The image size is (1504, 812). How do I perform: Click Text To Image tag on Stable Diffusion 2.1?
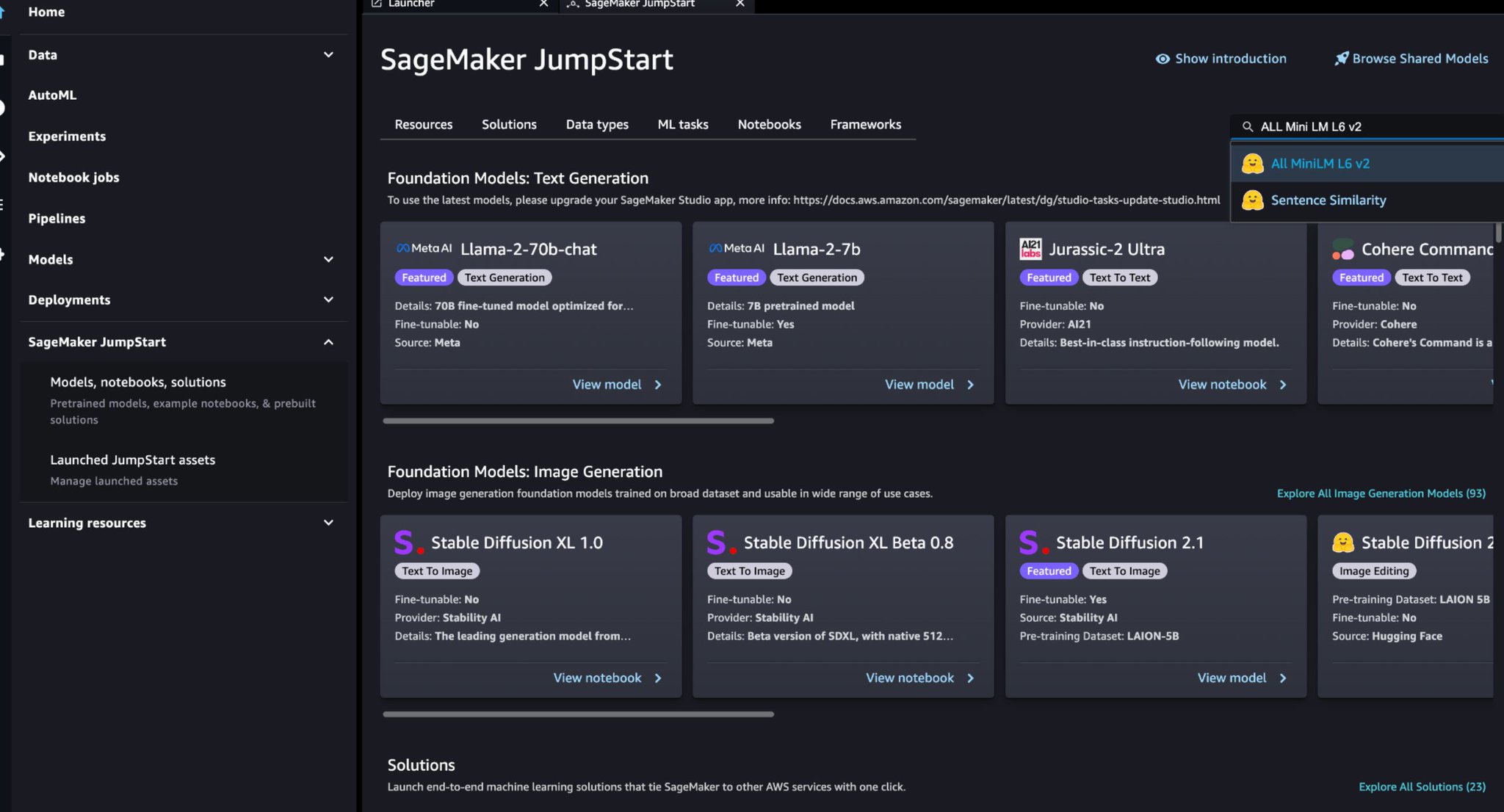1124,571
